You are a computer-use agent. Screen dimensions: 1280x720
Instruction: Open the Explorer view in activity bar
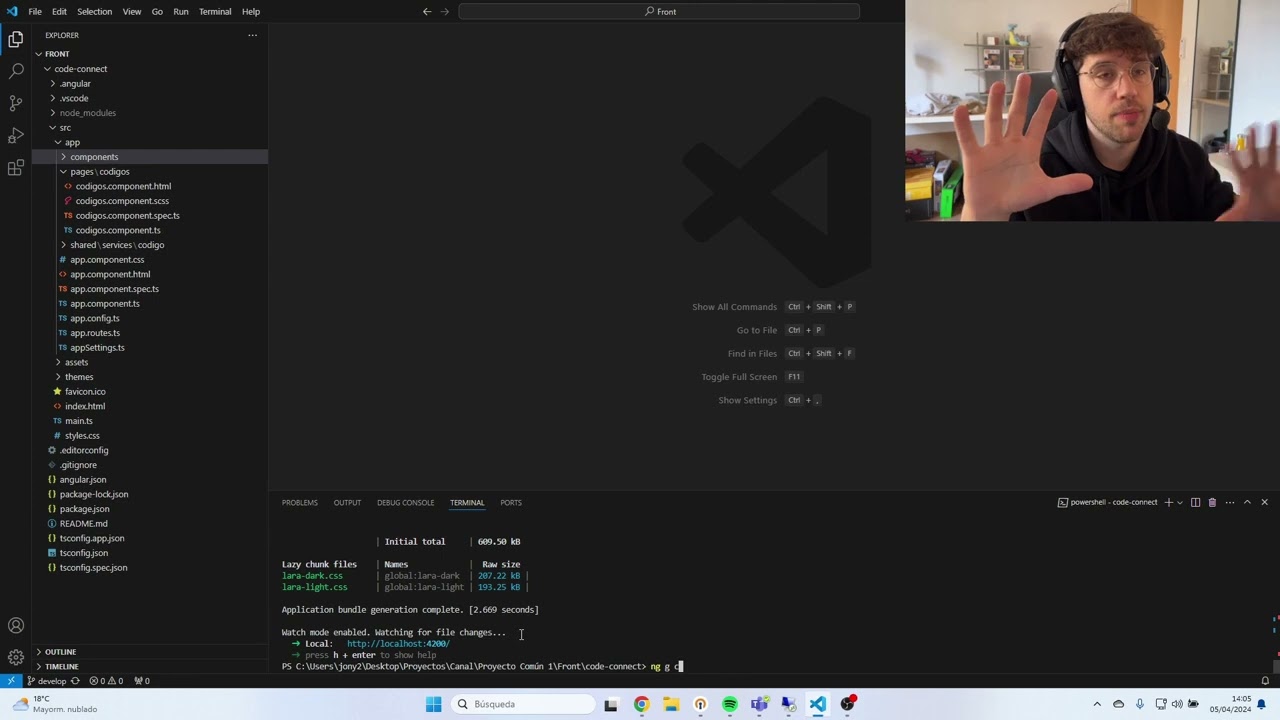pos(16,40)
